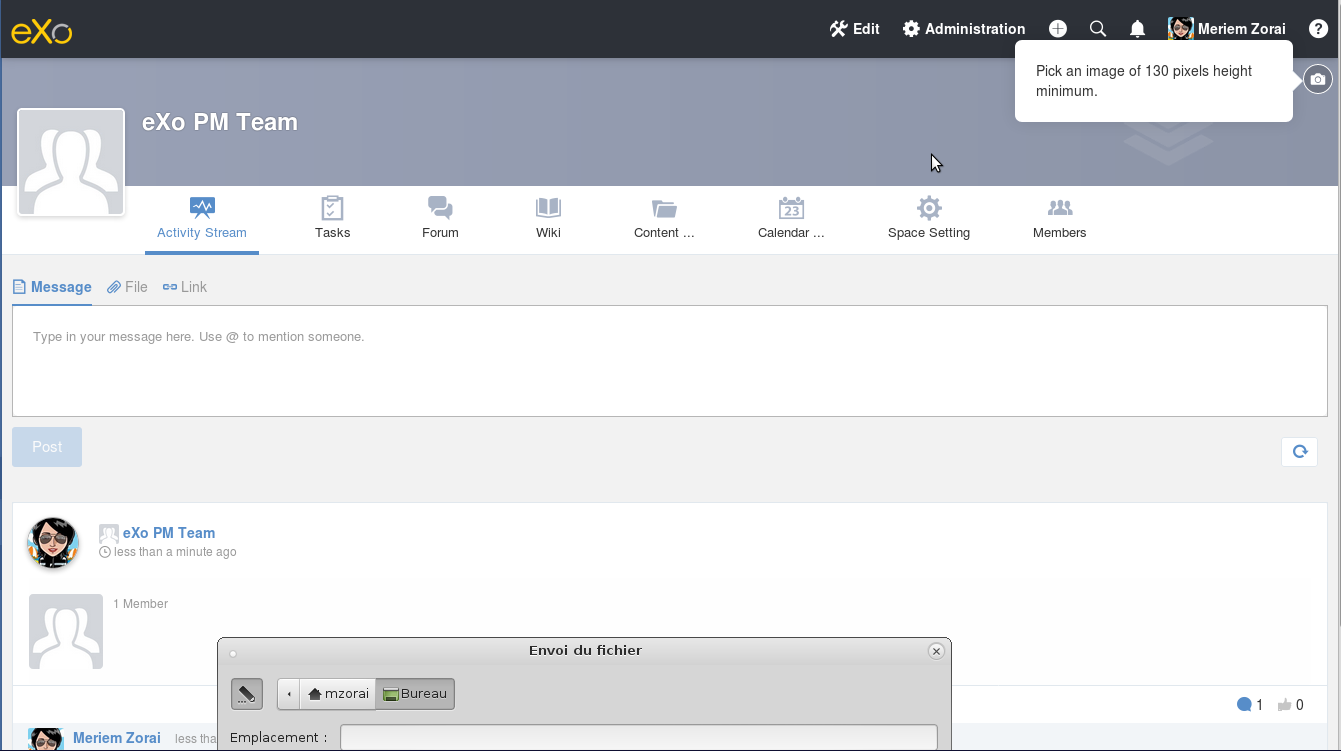Viewport: 1341px width, 751px height.
Task: Click into the message text area
Action: click(x=670, y=361)
